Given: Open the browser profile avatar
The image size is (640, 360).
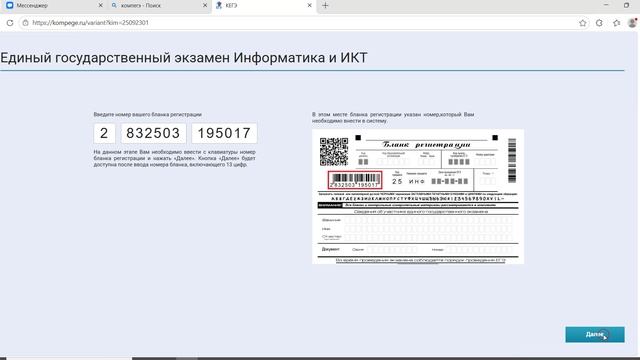Looking at the screenshot, I should click(633, 23).
